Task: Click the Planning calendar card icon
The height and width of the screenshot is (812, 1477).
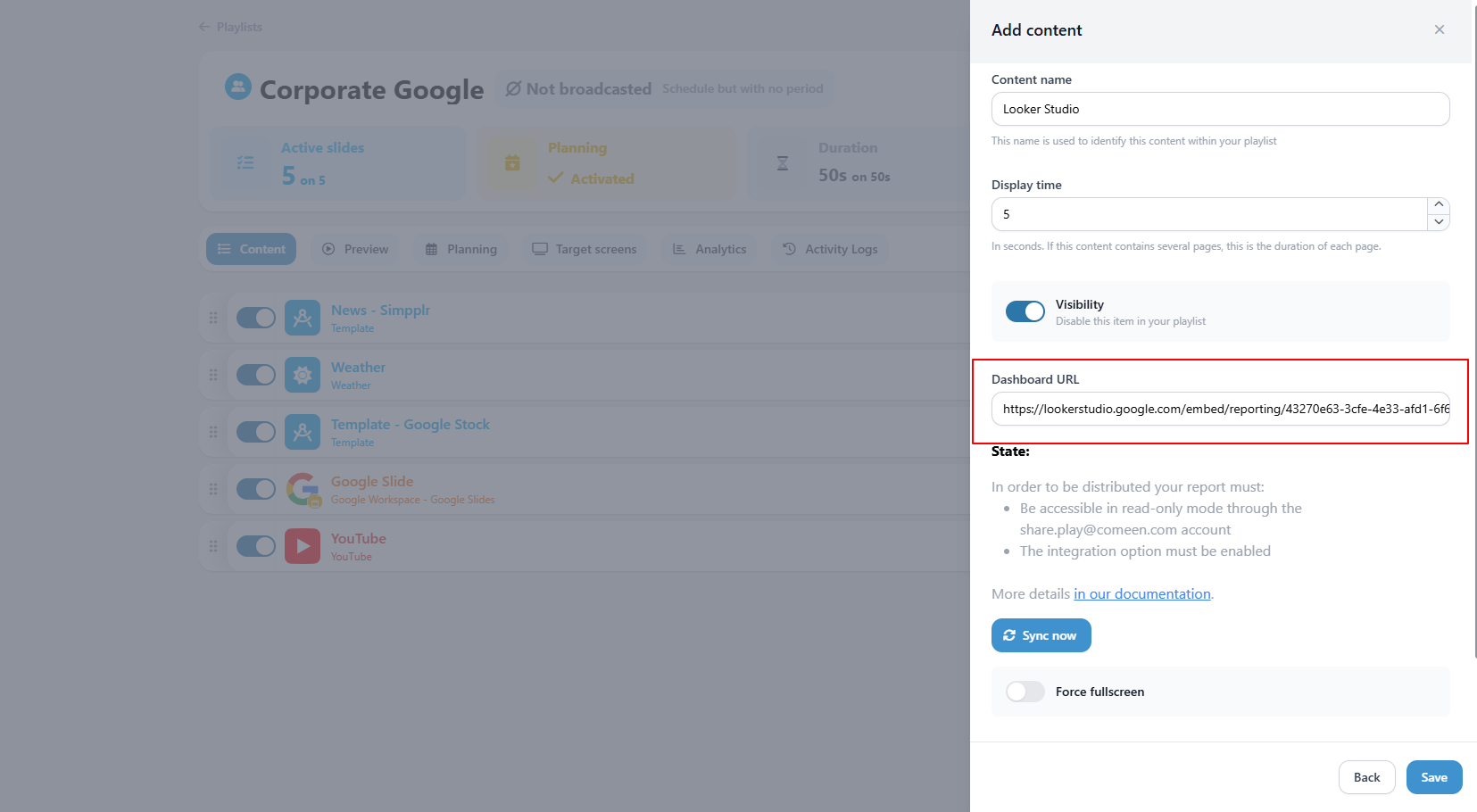Action: pos(512,163)
